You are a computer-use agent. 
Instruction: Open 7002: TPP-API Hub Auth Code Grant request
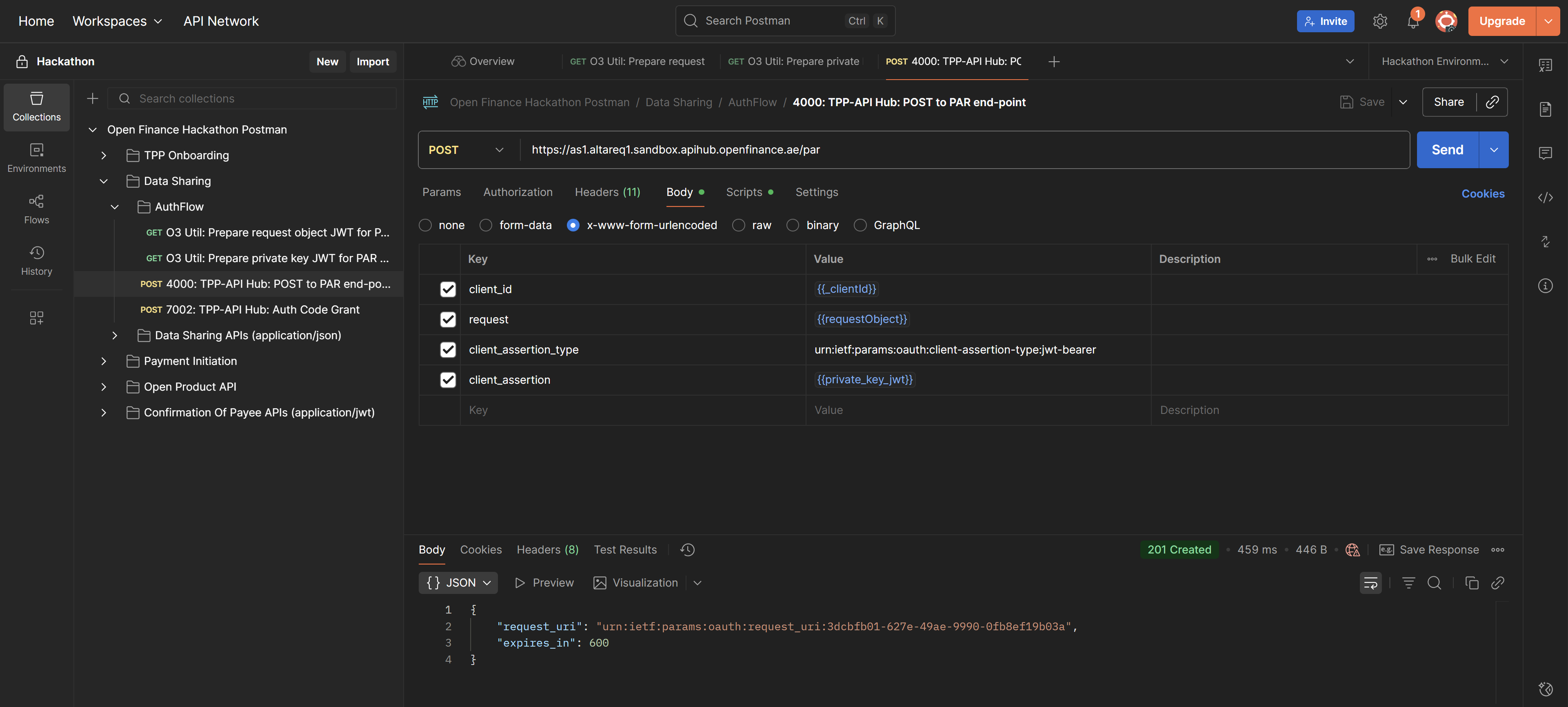pos(262,309)
